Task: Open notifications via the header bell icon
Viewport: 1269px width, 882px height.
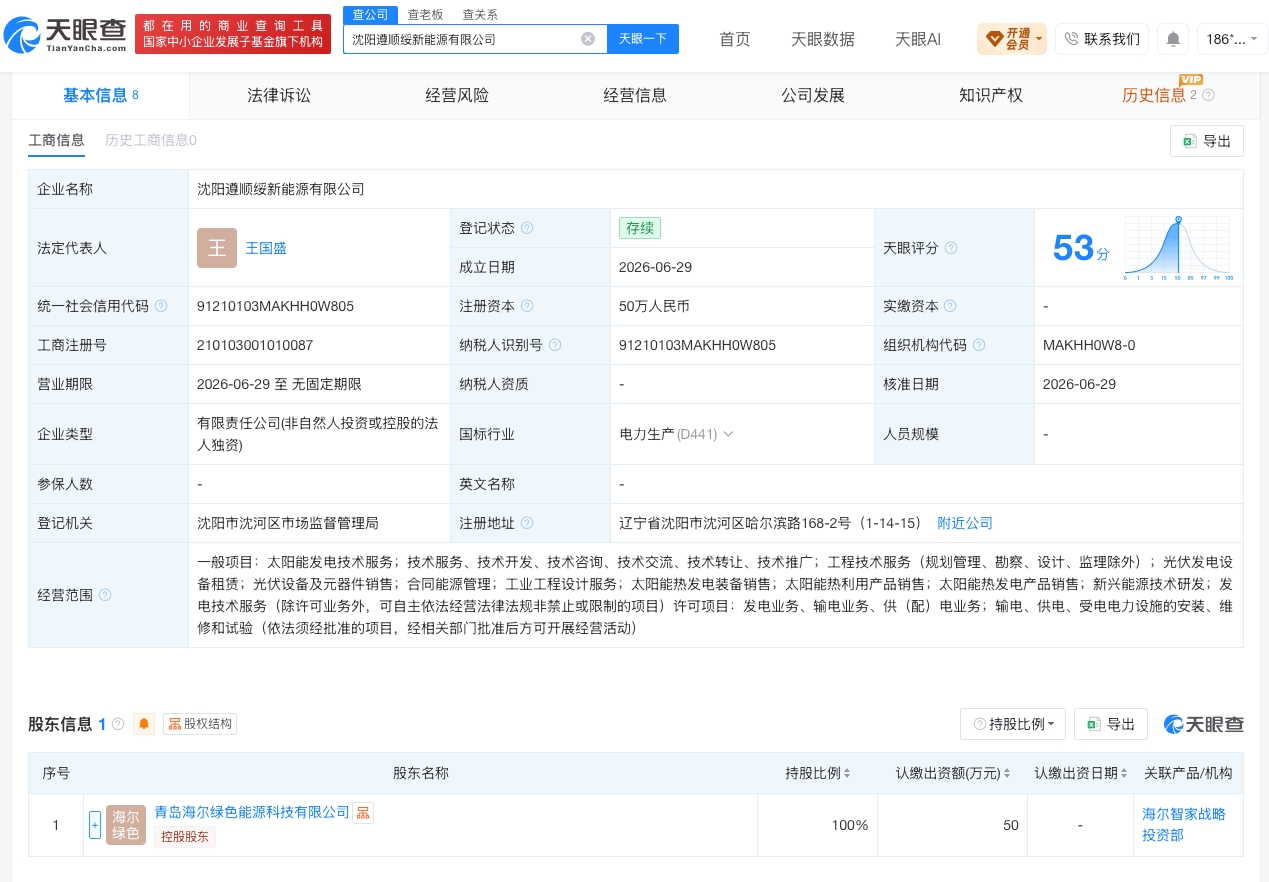Action: point(1173,39)
